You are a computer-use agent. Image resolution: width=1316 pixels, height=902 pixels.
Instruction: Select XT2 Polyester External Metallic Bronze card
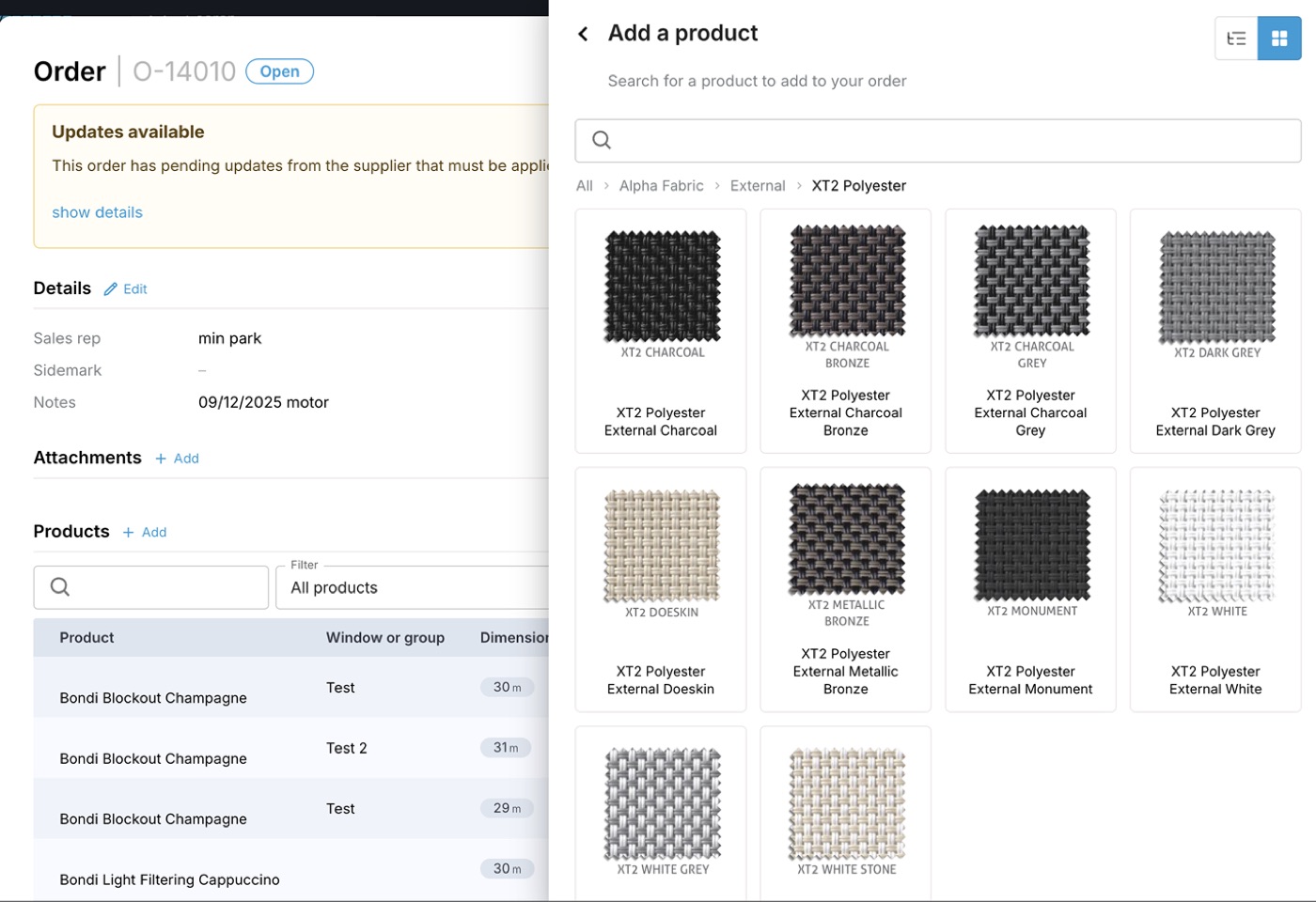(846, 589)
